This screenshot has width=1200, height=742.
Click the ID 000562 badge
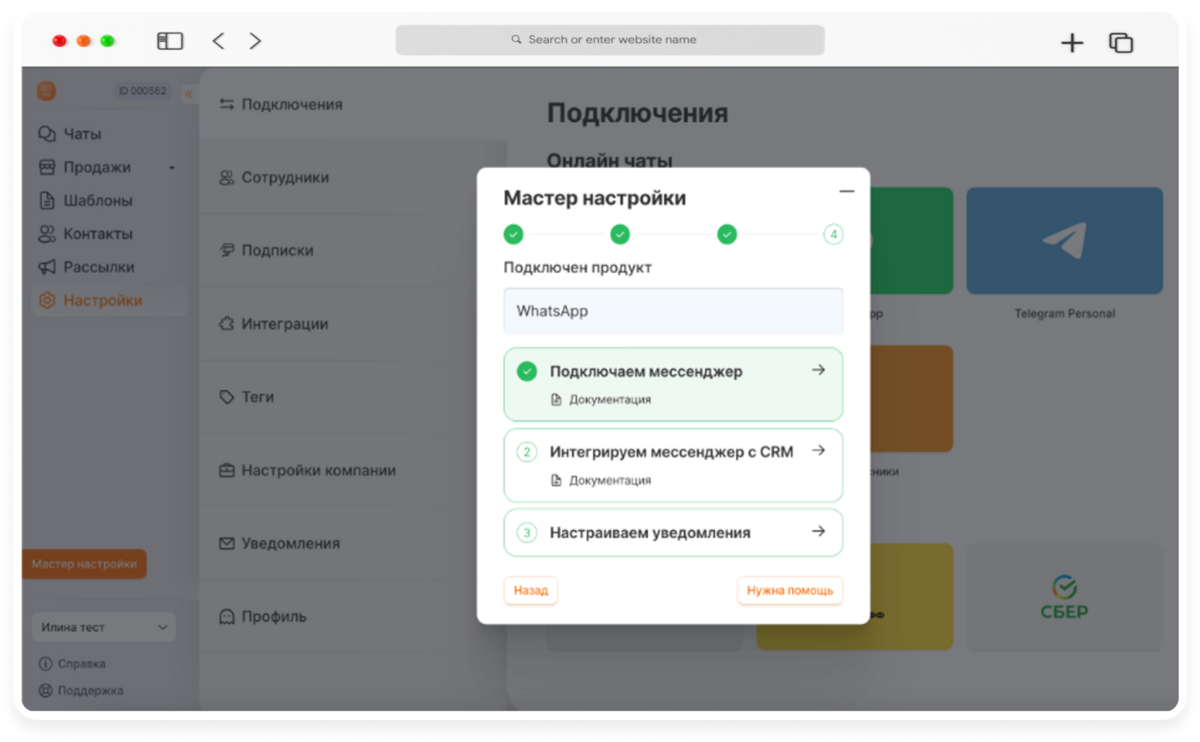pyautogui.click(x=143, y=91)
